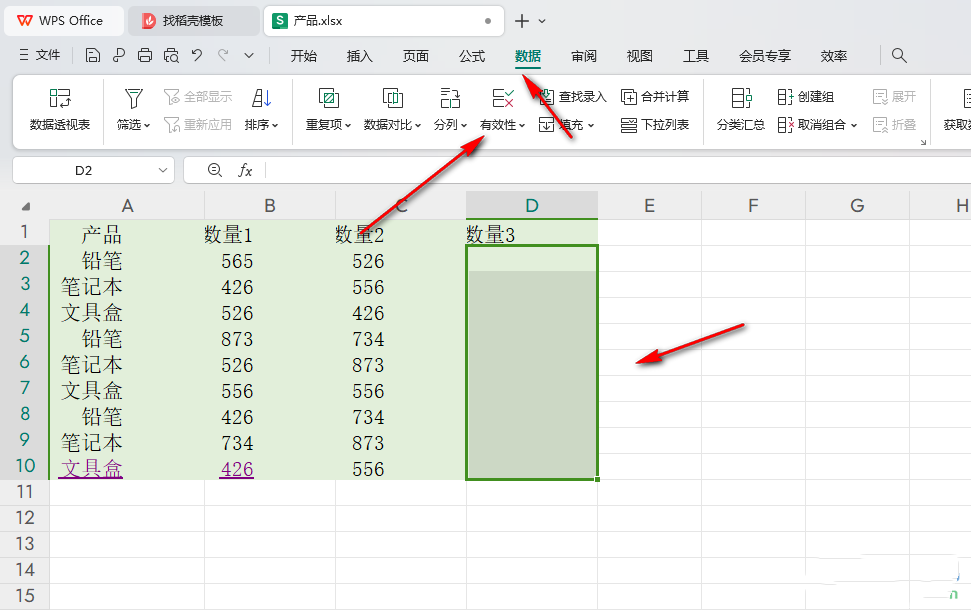Open the outline settings dialog launcher

923,142
